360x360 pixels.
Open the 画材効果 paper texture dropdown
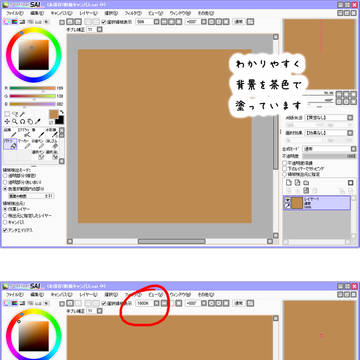(x=328, y=118)
